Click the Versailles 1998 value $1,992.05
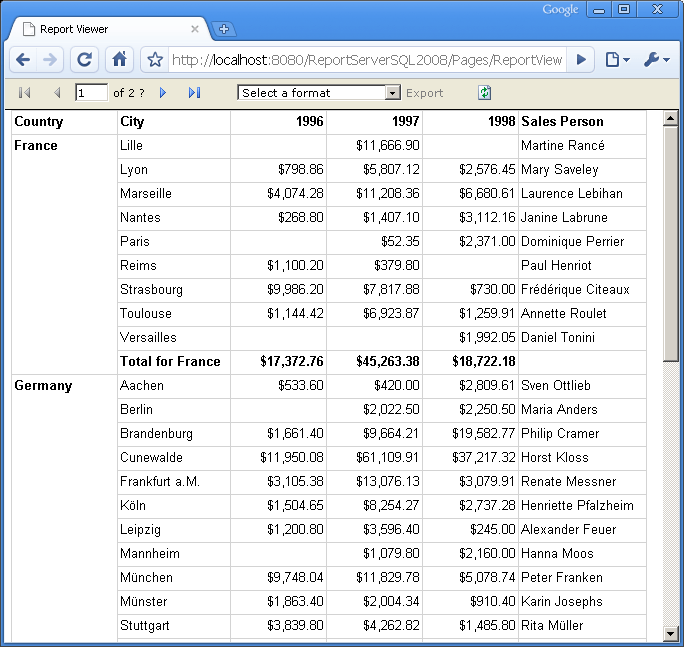The height and width of the screenshot is (647, 684). pos(487,337)
